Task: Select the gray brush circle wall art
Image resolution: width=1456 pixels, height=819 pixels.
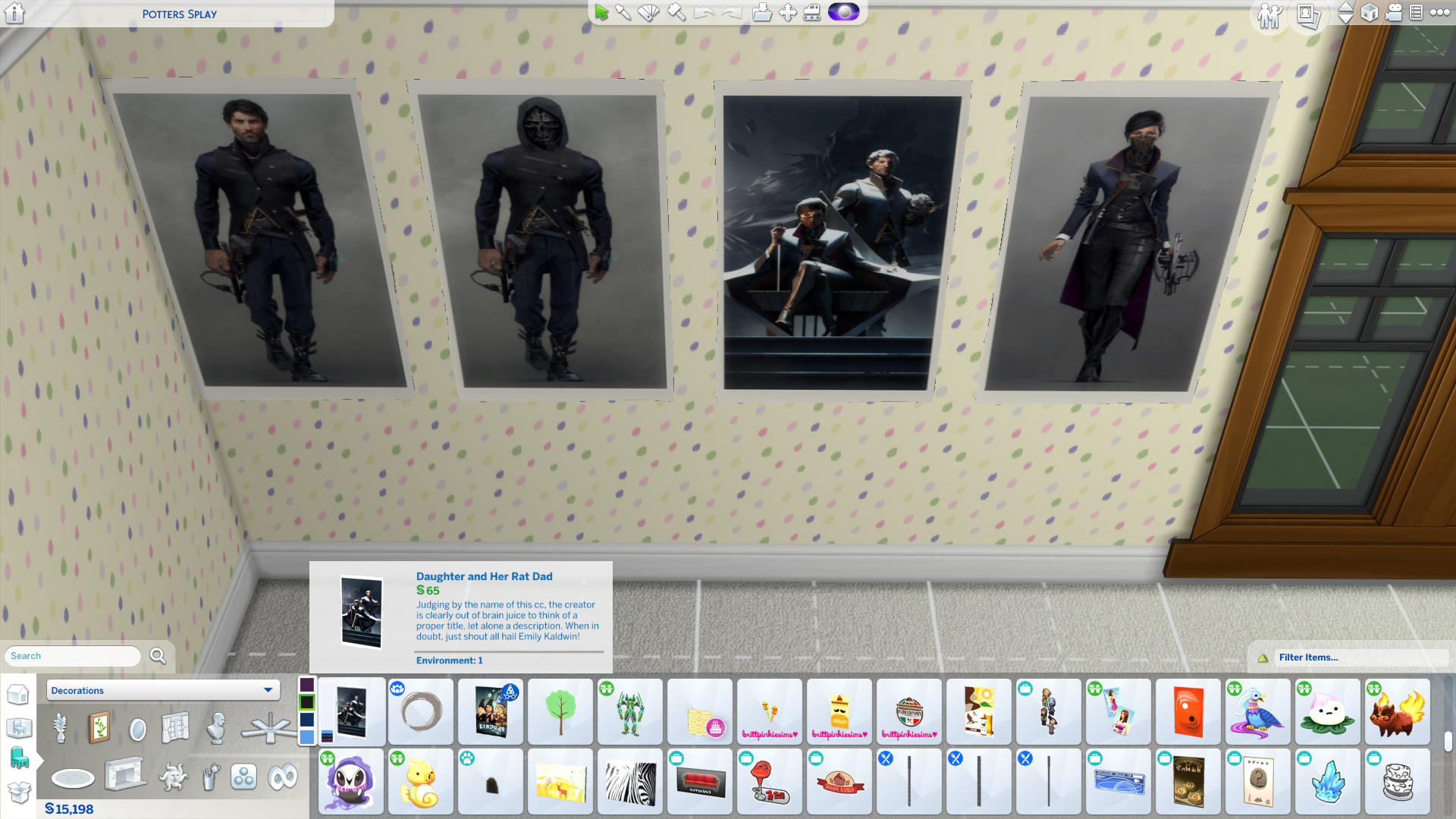Action: coord(421,711)
